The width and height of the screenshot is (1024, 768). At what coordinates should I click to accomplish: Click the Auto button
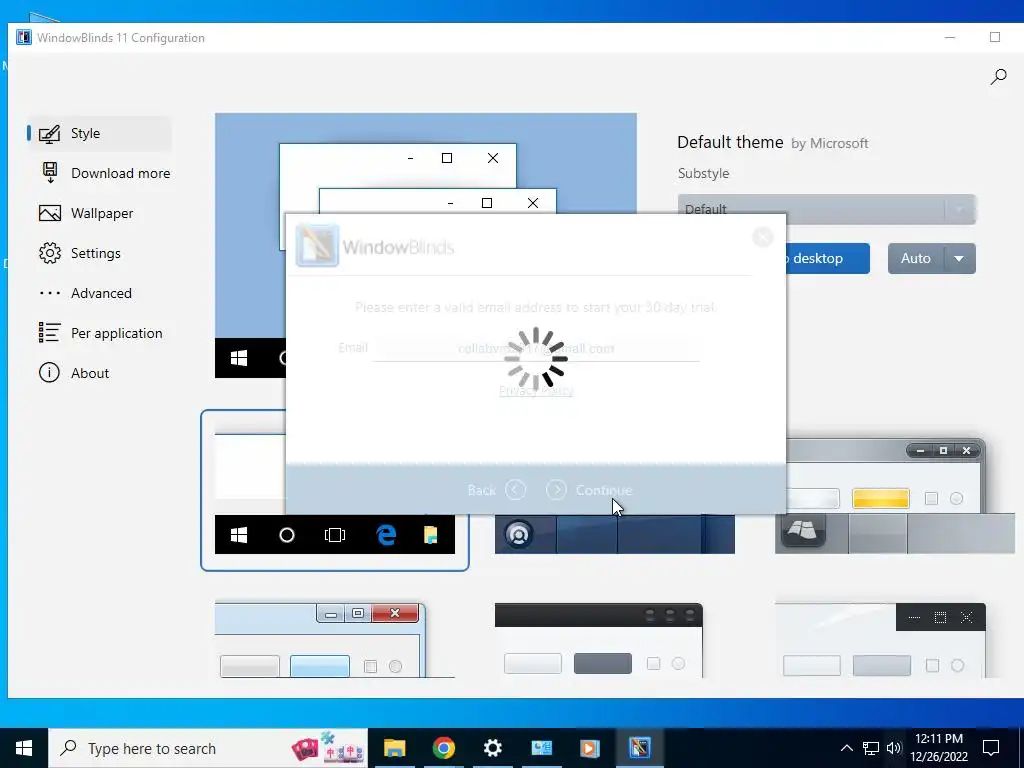916,259
